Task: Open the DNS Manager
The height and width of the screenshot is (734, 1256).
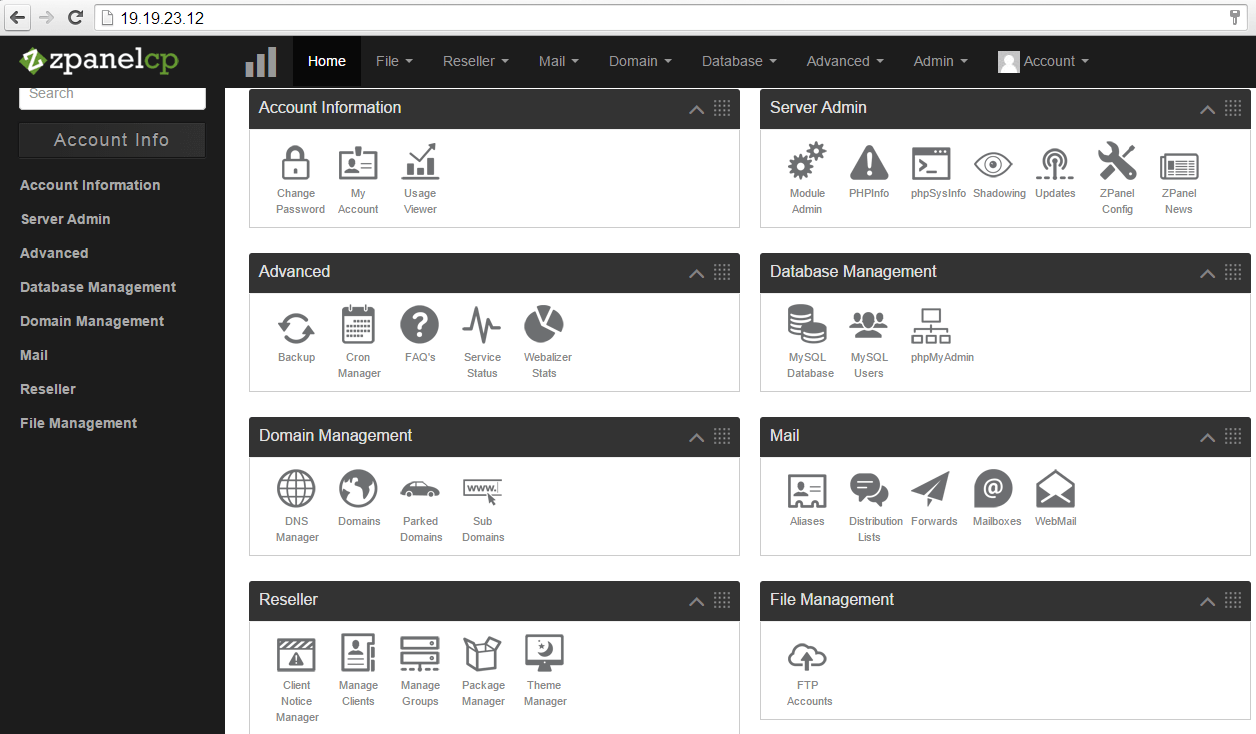Action: [x=296, y=506]
